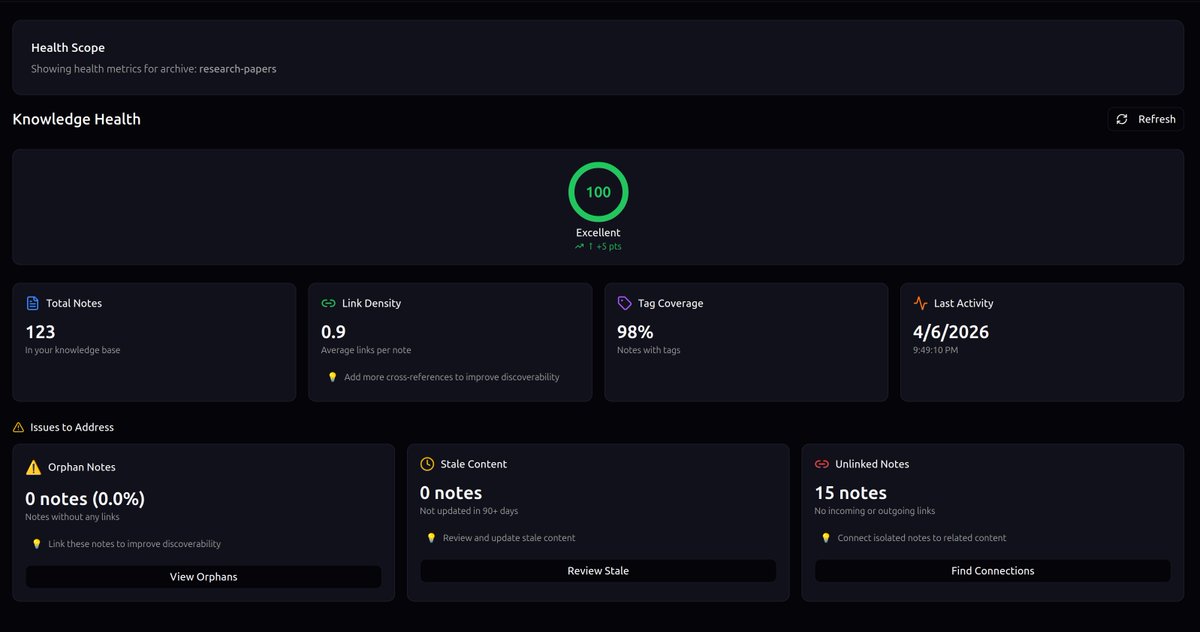Click Review Stale button
Screen dimensions: 1200x632
coord(598,571)
